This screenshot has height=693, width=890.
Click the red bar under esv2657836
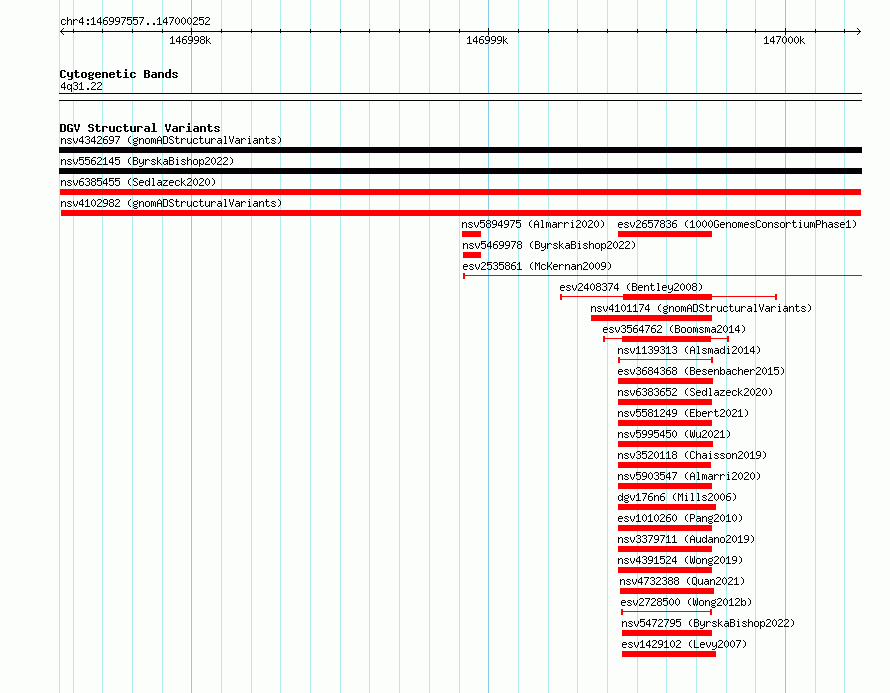665,234
